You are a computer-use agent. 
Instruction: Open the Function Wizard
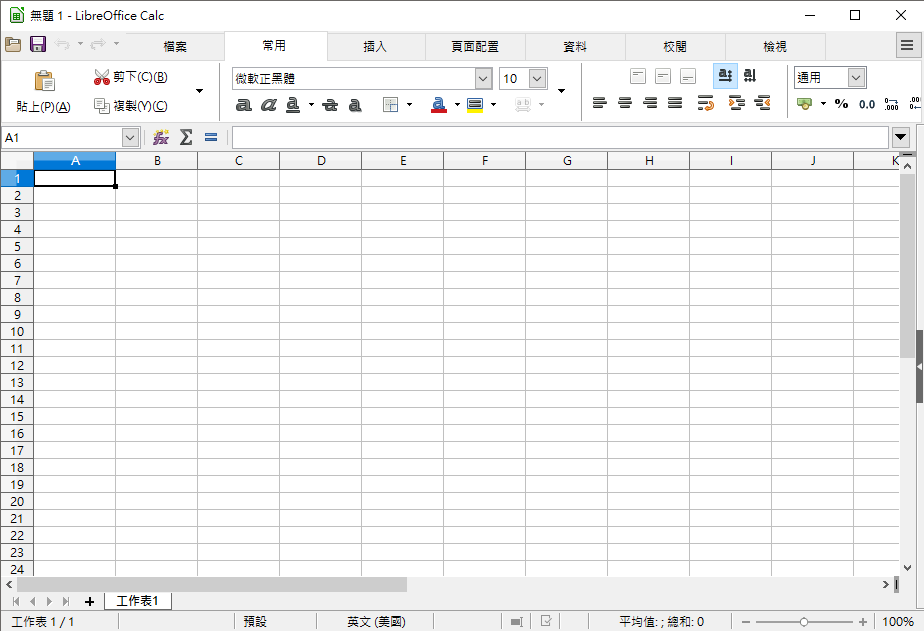click(160, 137)
